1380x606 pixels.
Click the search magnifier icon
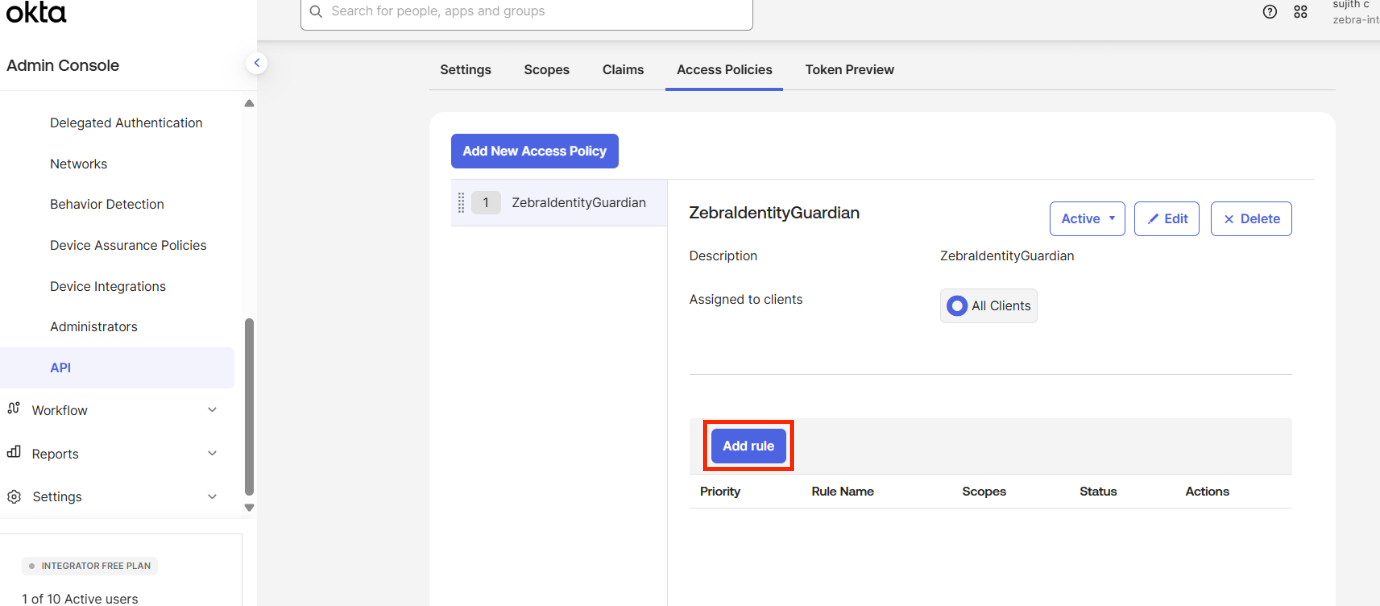[x=316, y=11]
